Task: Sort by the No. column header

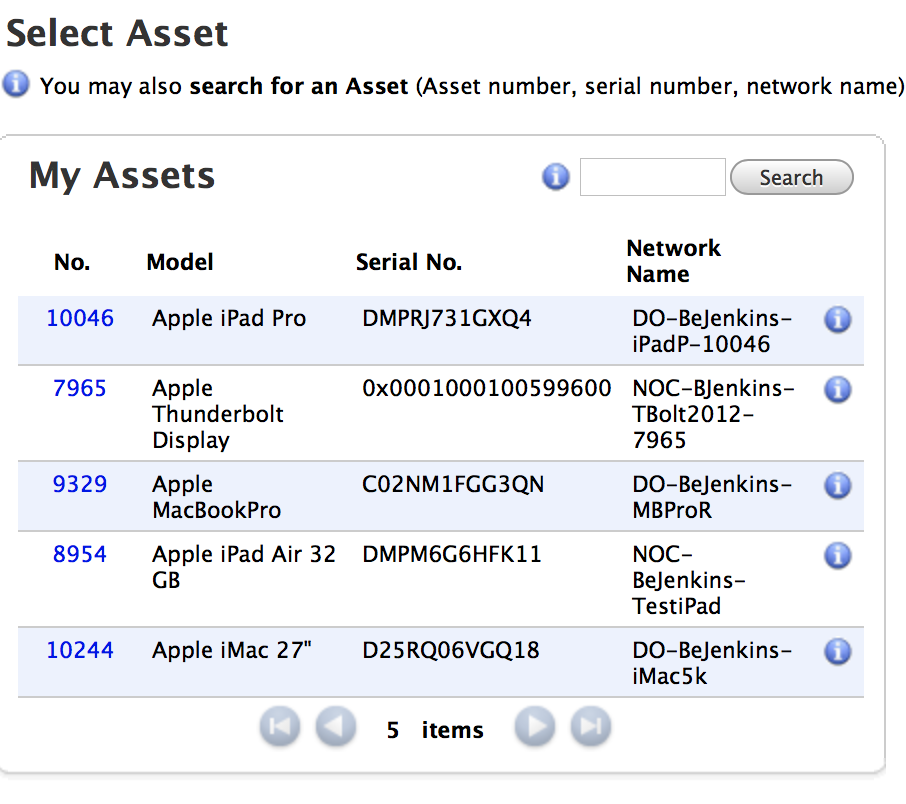Action: click(72, 262)
